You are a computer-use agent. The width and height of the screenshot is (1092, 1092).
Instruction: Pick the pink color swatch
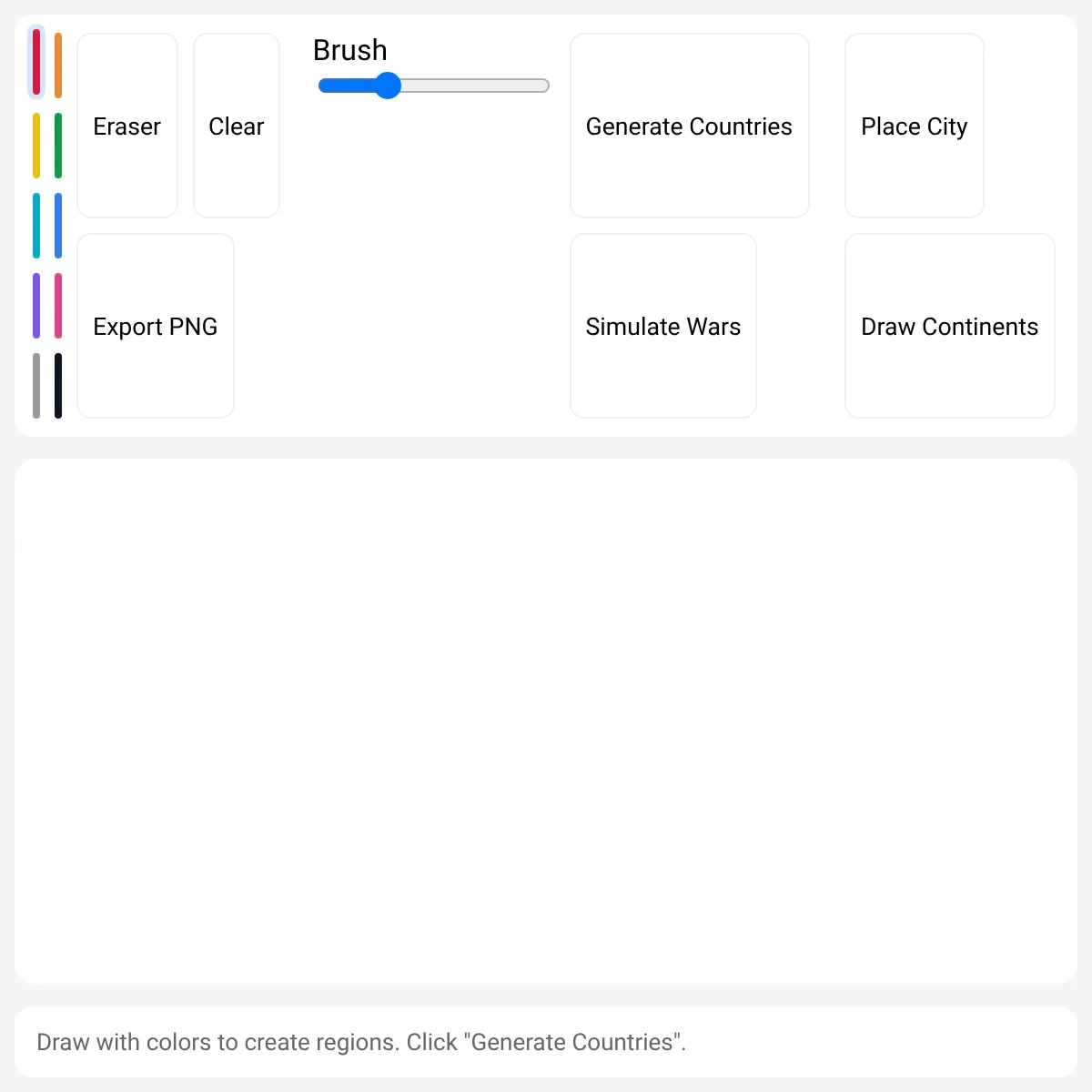pyautogui.click(x=58, y=306)
